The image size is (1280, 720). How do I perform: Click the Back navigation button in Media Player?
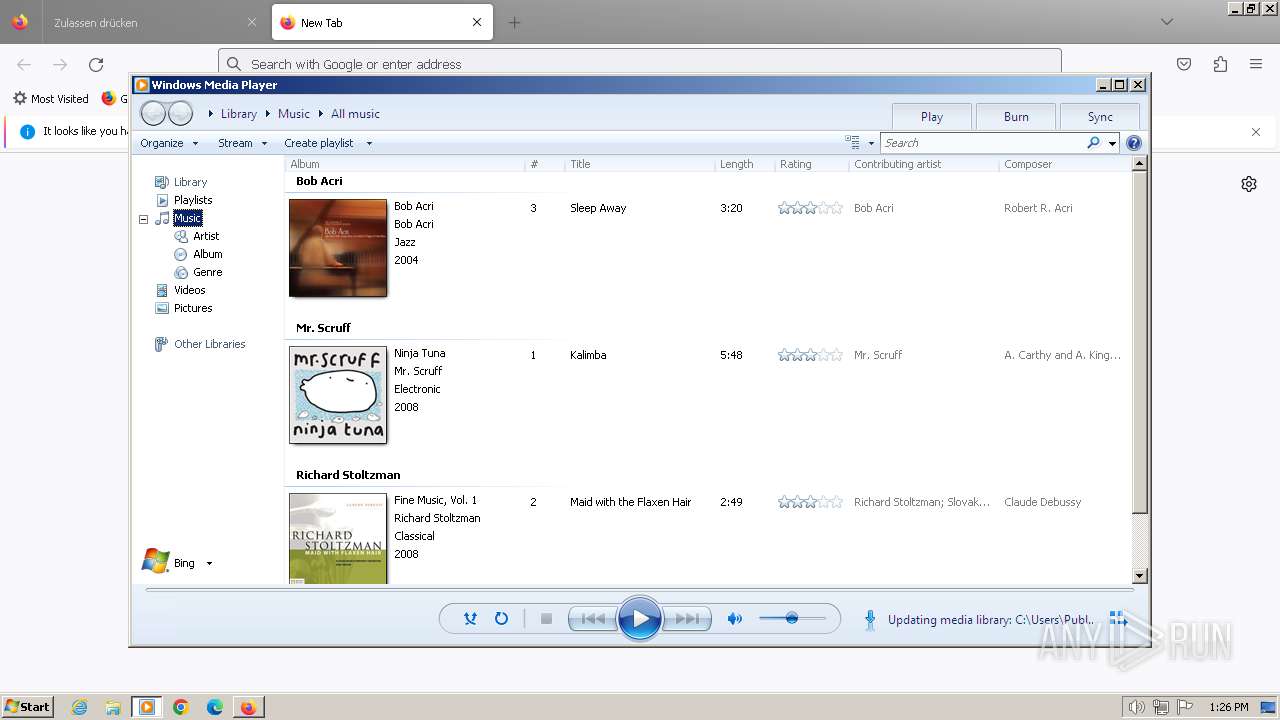[153, 113]
